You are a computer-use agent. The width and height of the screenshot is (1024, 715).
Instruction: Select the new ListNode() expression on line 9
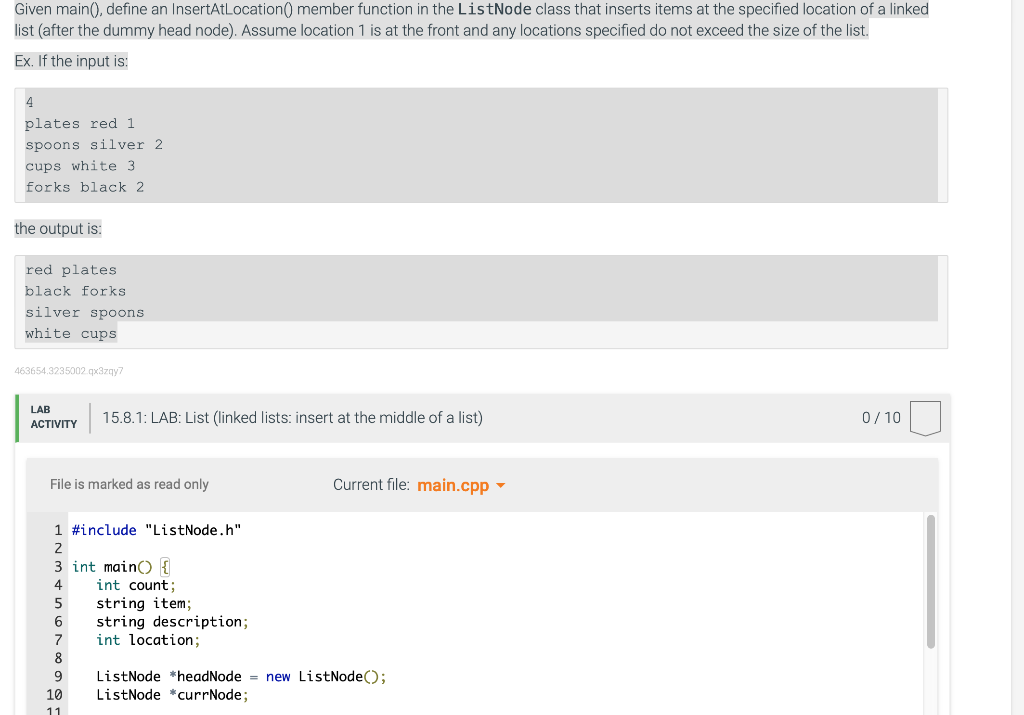[321, 676]
